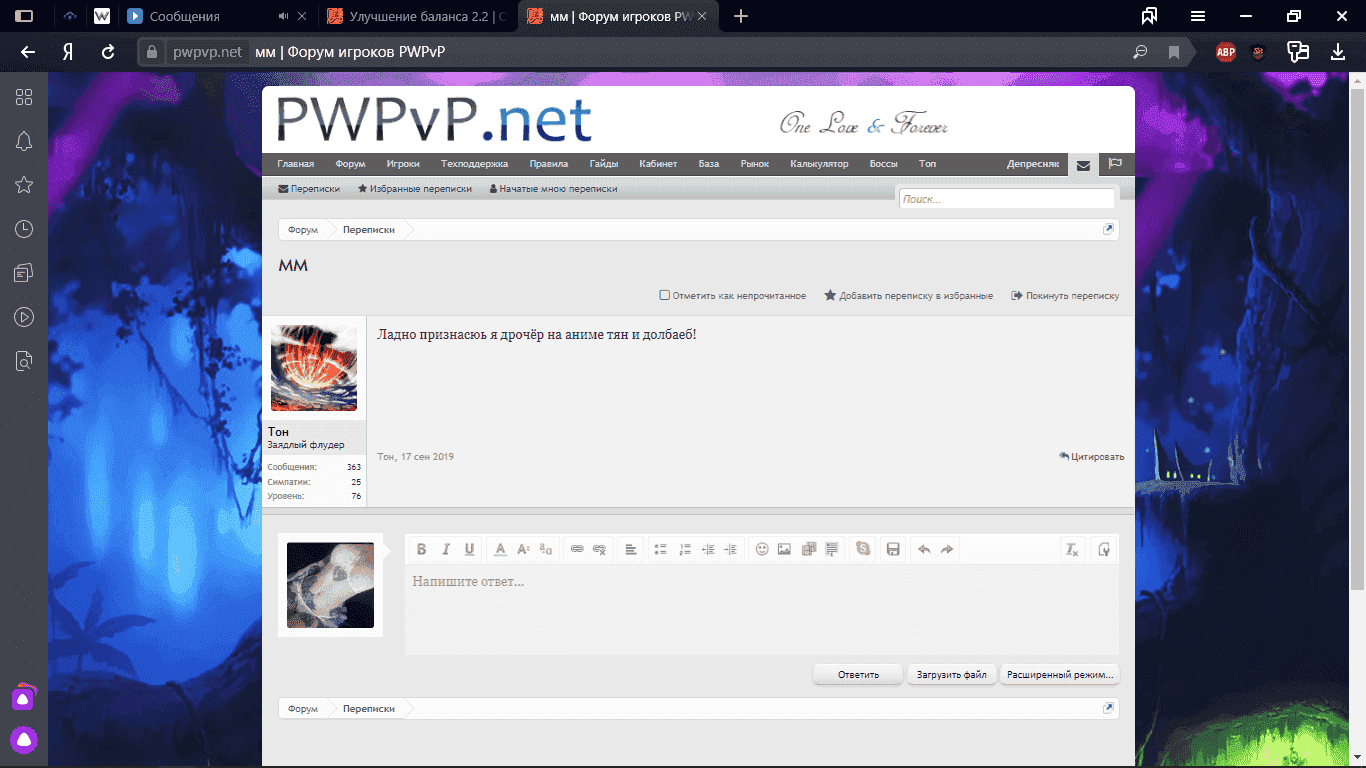Image resolution: width=1366 pixels, height=768 pixels.
Task: Apply italic formatting in reply editor
Action: point(446,549)
